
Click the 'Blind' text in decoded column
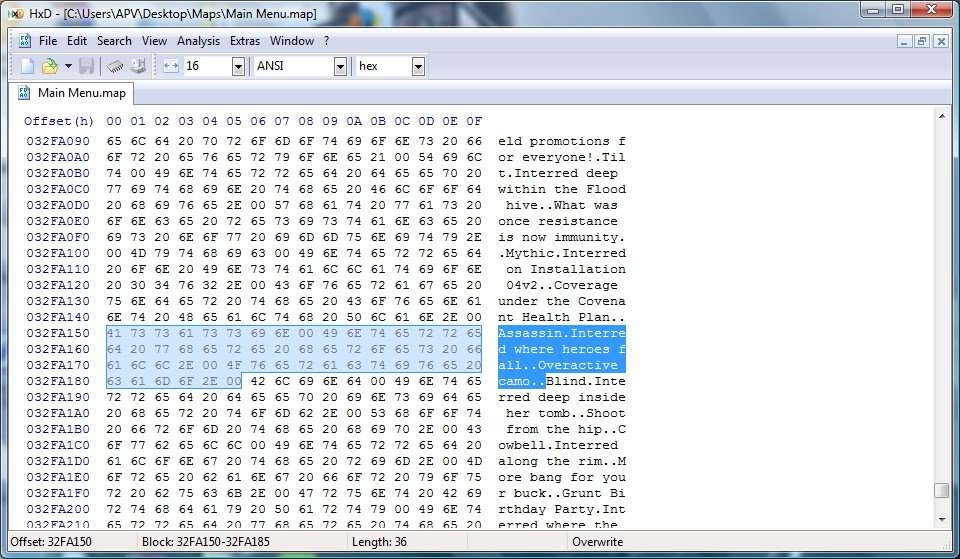[x=567, y=381]
